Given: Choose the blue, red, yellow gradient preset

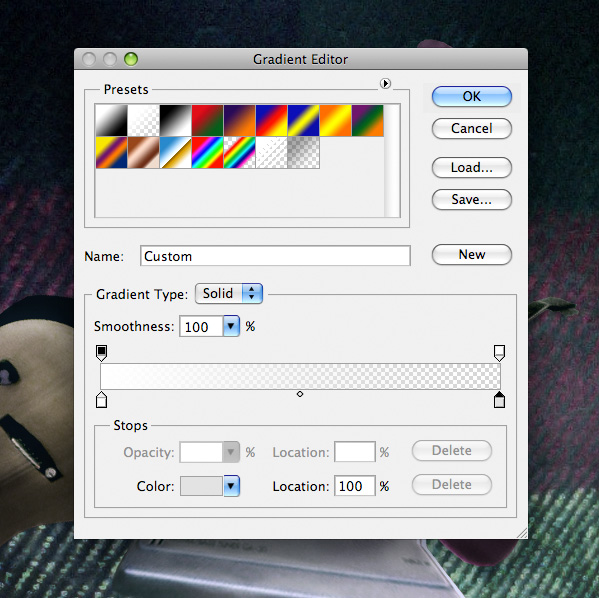Looking at the screenshot, I should click(x=272, y=121).
